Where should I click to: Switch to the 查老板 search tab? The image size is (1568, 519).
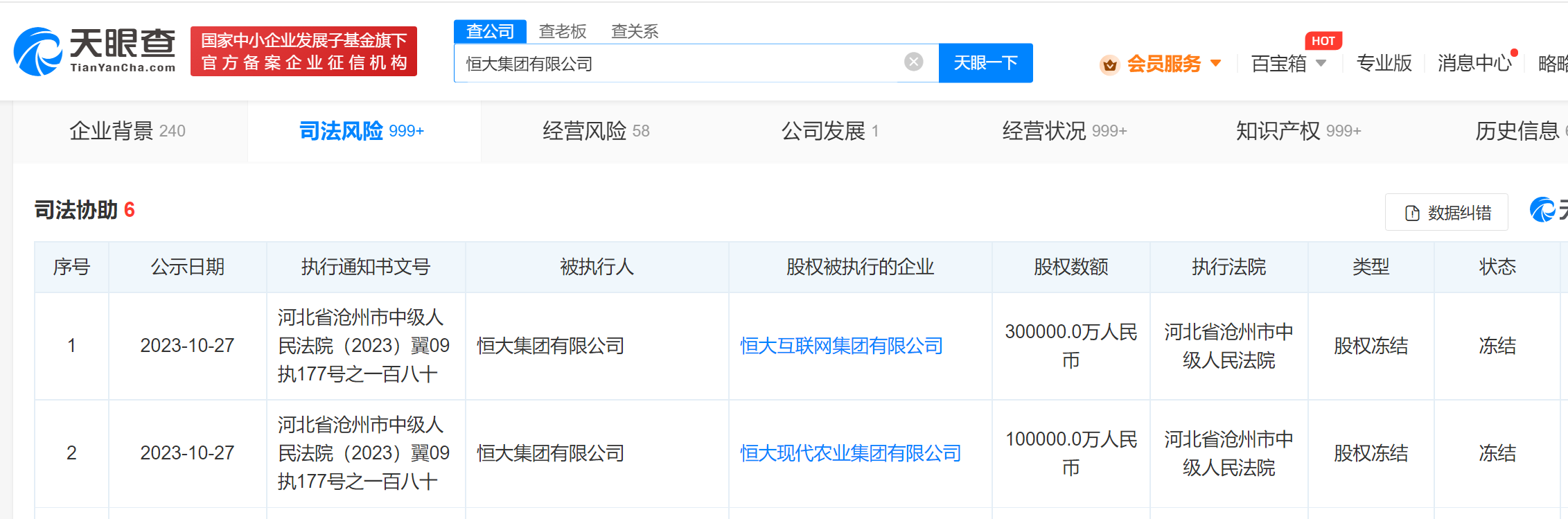coord(563,31)
